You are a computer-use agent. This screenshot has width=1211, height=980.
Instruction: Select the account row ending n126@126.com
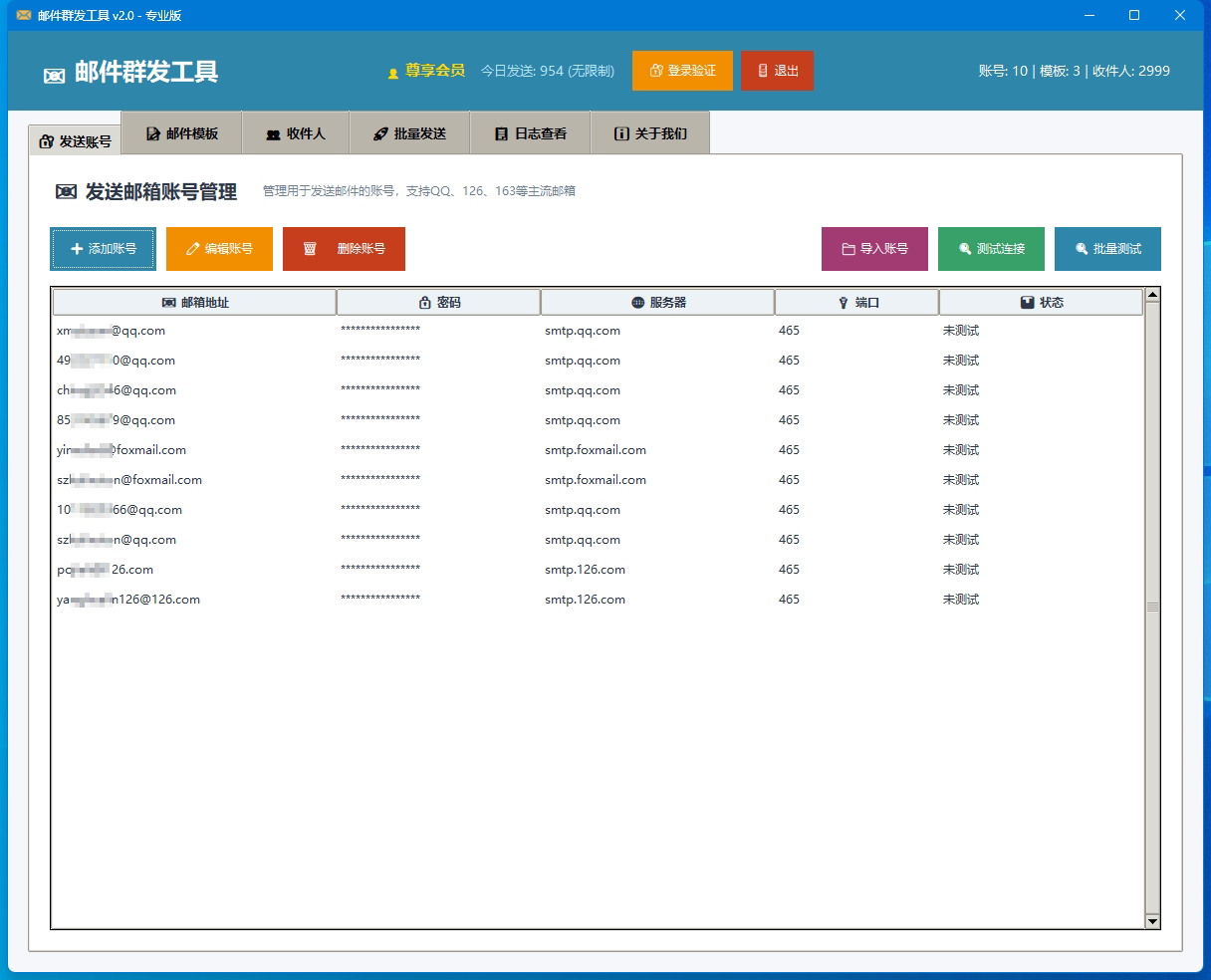point(598,600)
